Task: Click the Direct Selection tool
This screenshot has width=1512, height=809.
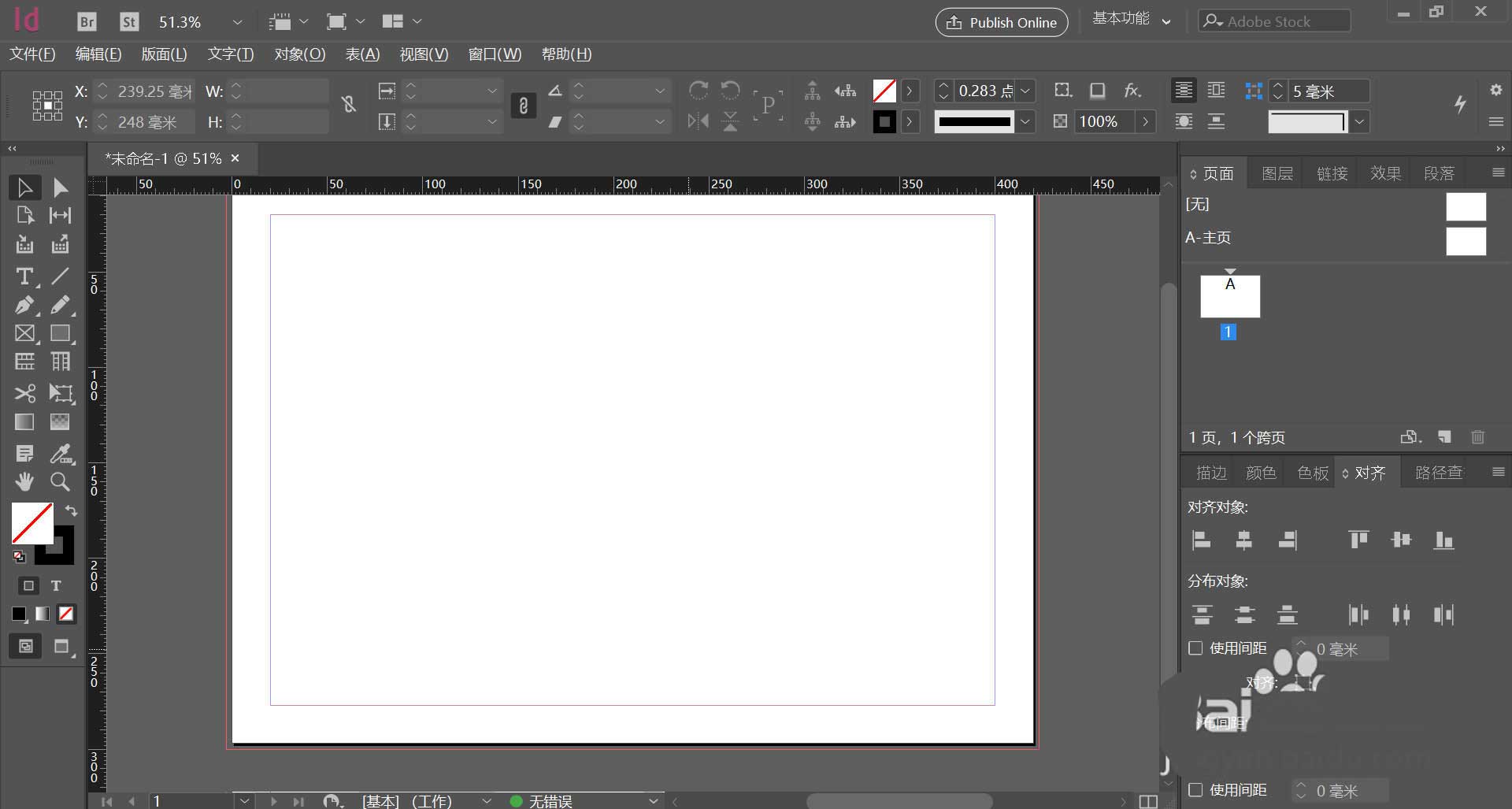Action: 60,187
